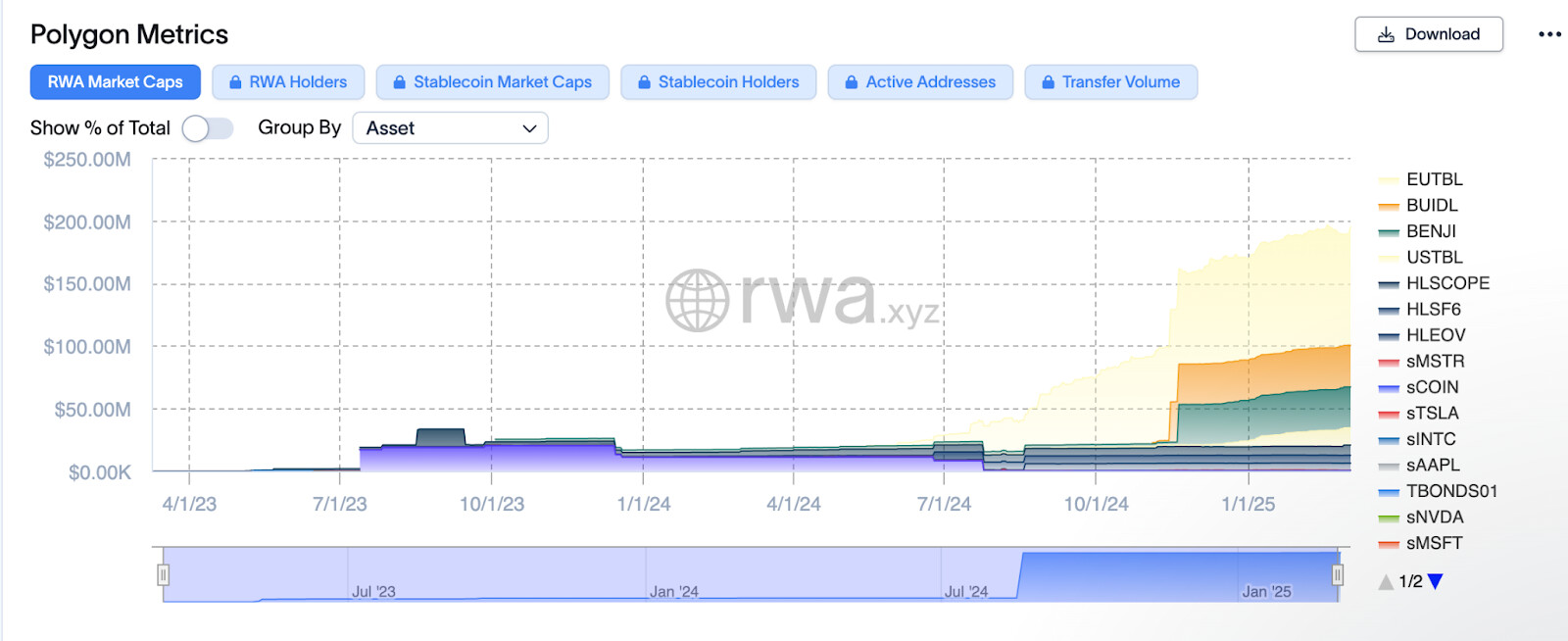Click the sMSFT legend entry
This screenshot has height=641, width=1568.
point(1420,543)
